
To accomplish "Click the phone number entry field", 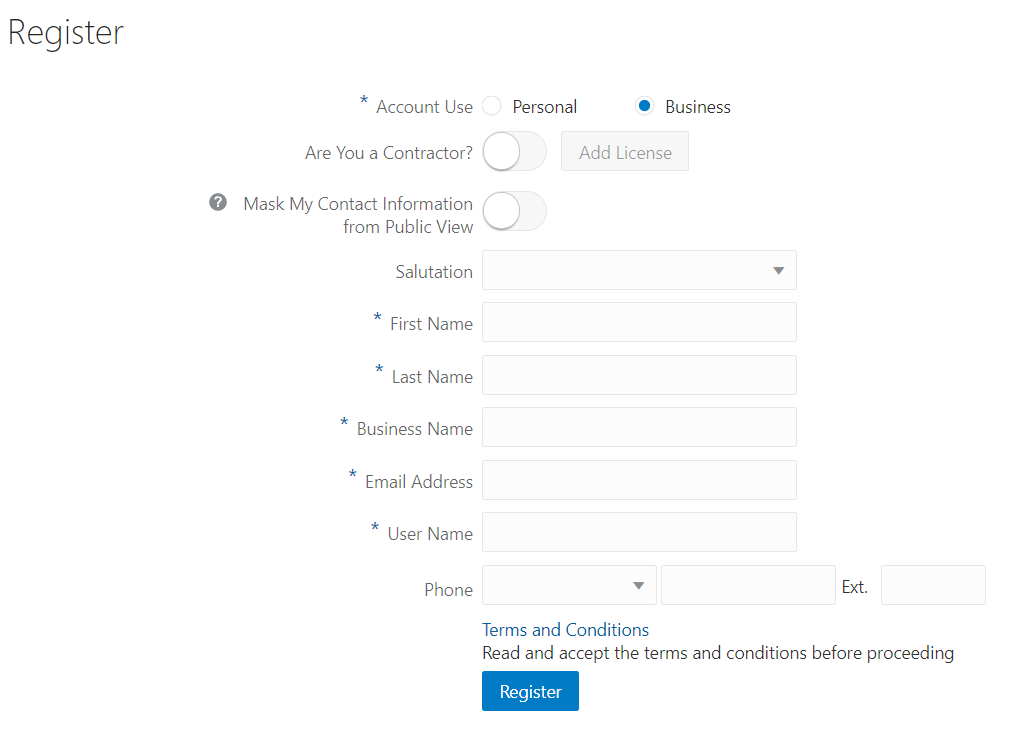I will [748, 585].
